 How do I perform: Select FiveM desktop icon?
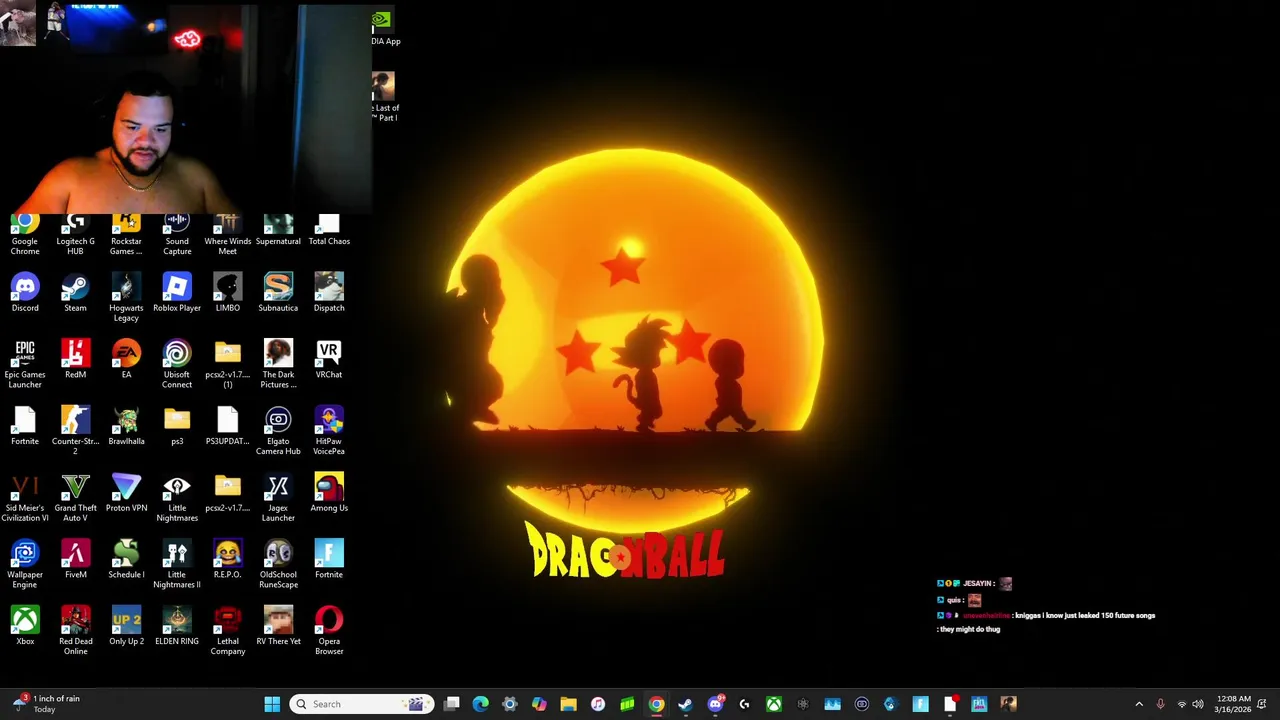pos(75,559)
